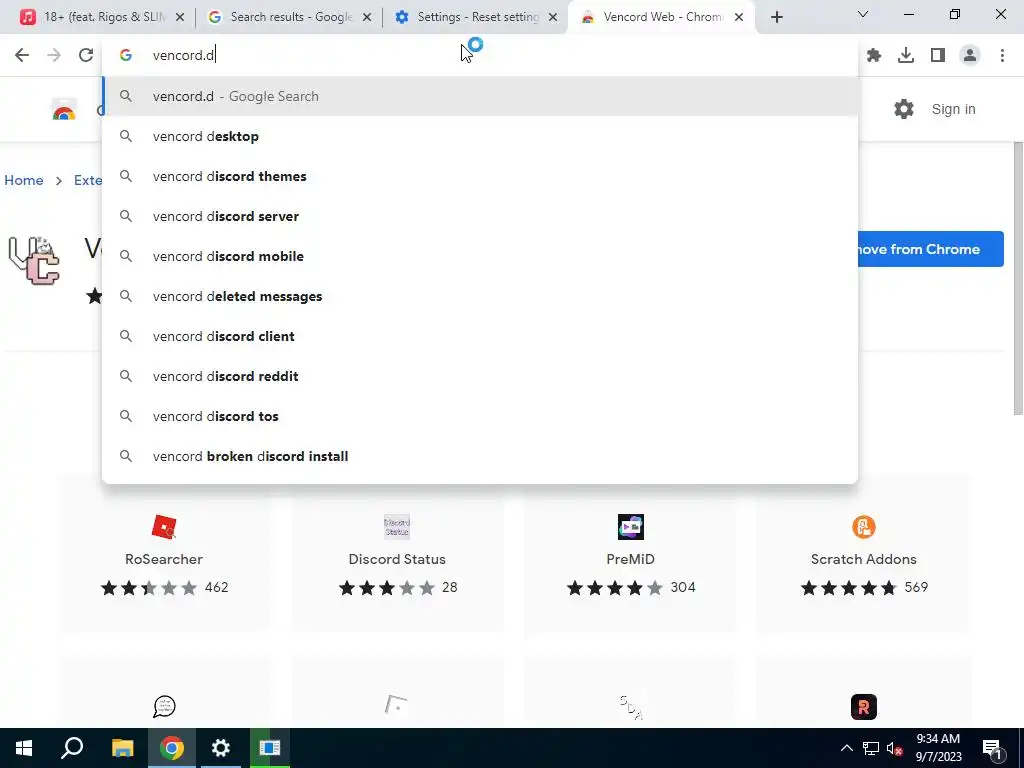
Task: Select 'vencord discord client' suggestion
Action: pos(480,336)
